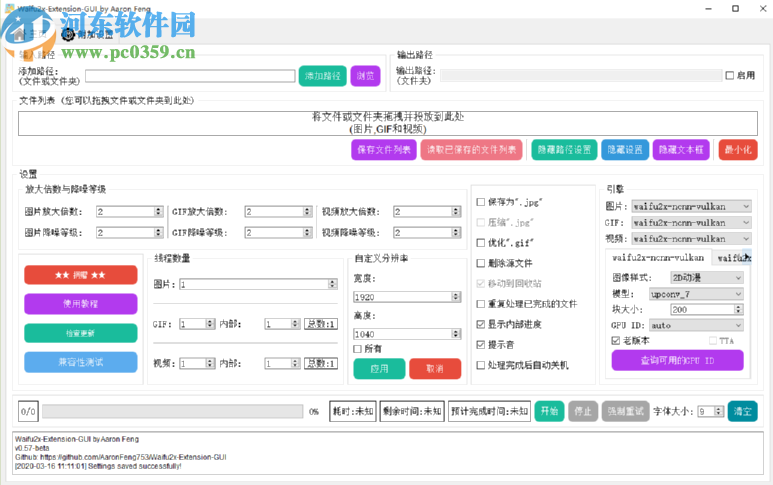
Task: Uncheck the 提示音 sound checkbox
Action: [x=481, y=345]
